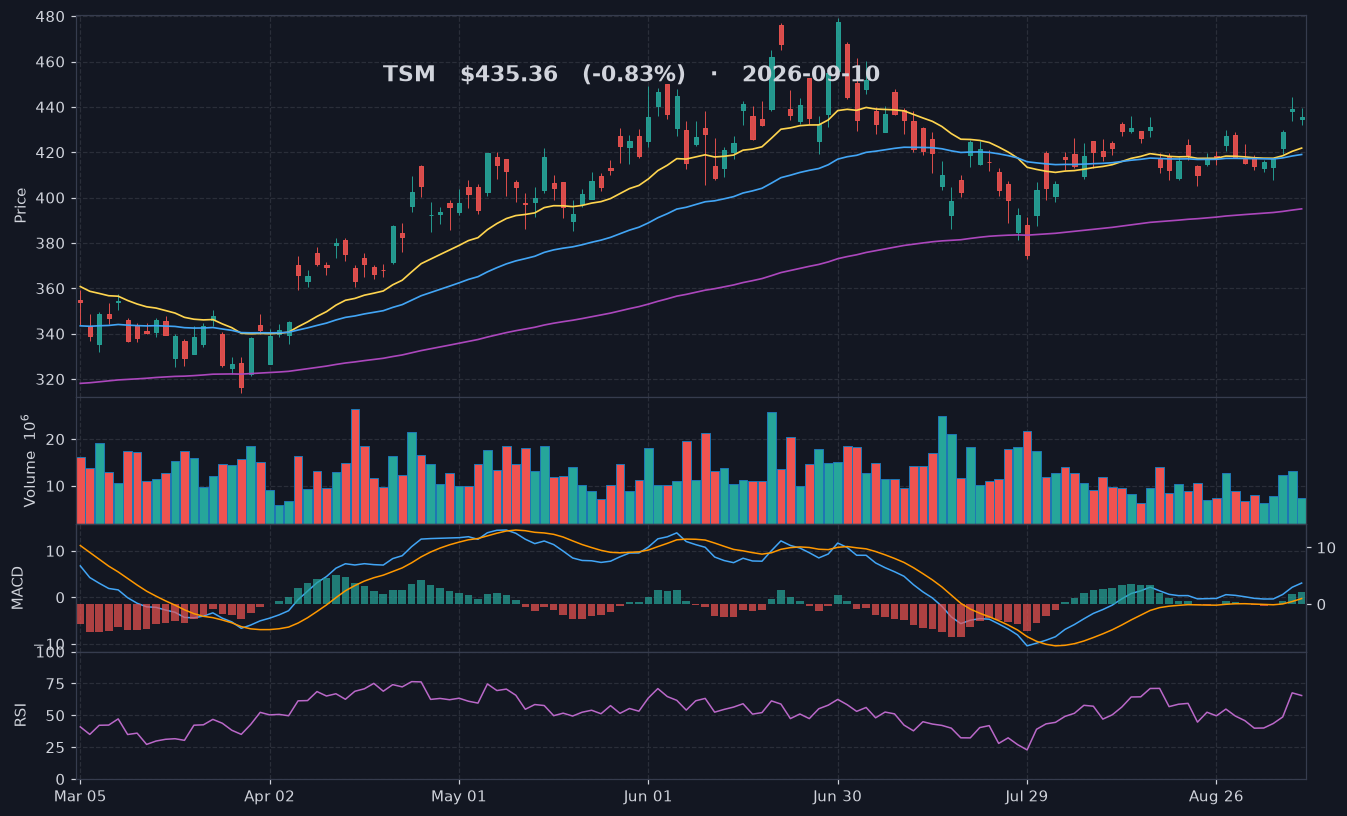The height and width of the screenshot is (816, 1347).
Task: Click the 360 price tick label
Action: (52, 289)
